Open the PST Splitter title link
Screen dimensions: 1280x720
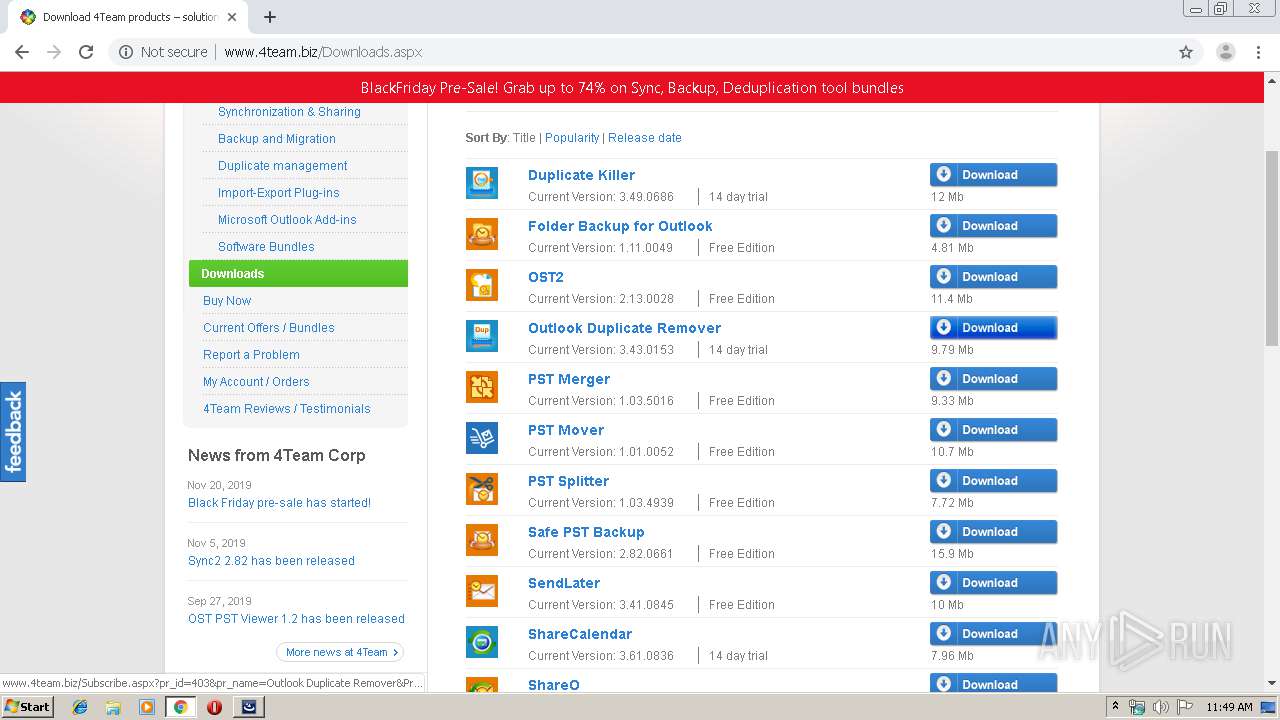(568, 481)
